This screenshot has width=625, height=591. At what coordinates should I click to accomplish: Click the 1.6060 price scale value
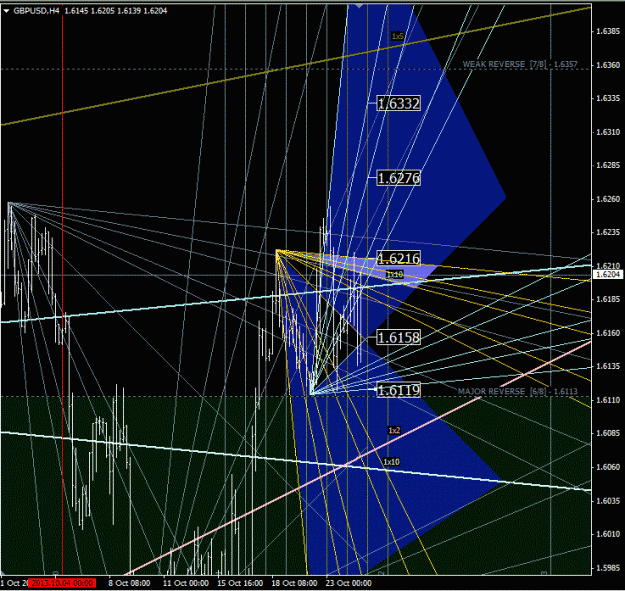coord(608,467)
